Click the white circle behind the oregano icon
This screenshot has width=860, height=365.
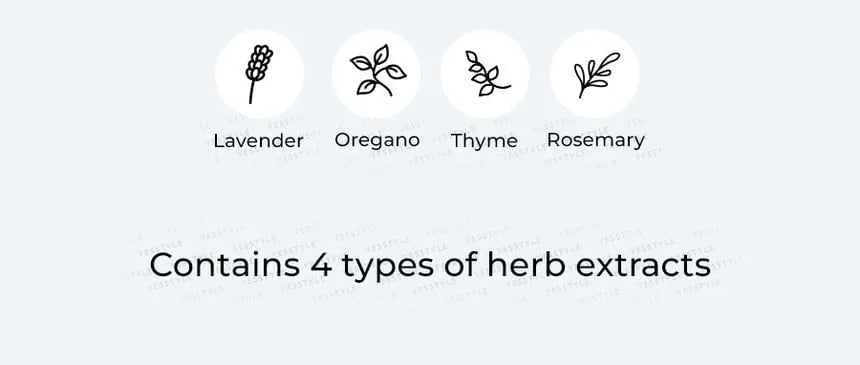tap(376, 74)
